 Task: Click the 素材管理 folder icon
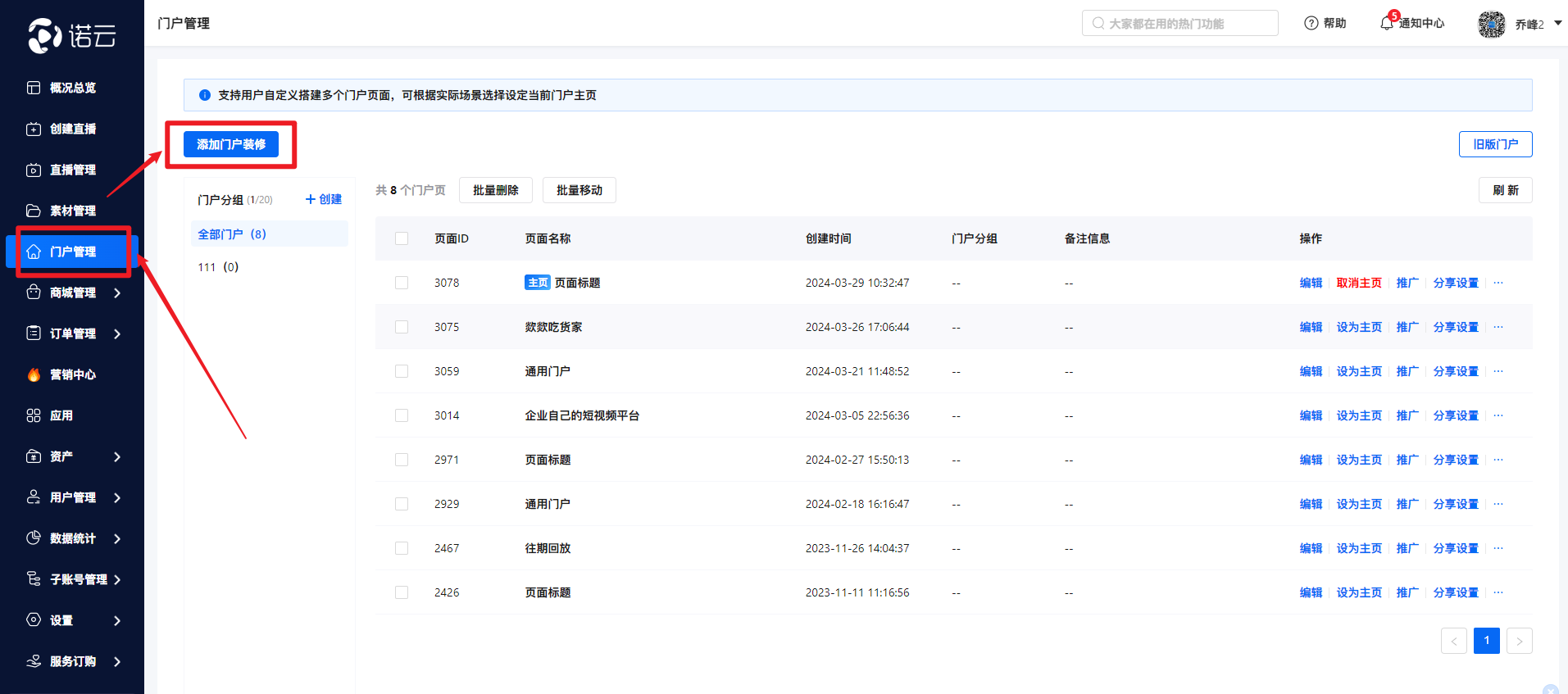tap(34, 211)
